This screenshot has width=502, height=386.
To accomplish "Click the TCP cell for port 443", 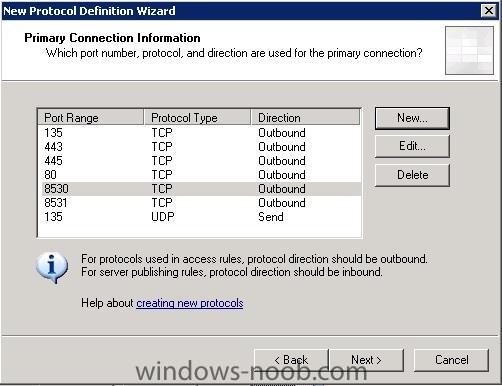I will click(162, 147).
